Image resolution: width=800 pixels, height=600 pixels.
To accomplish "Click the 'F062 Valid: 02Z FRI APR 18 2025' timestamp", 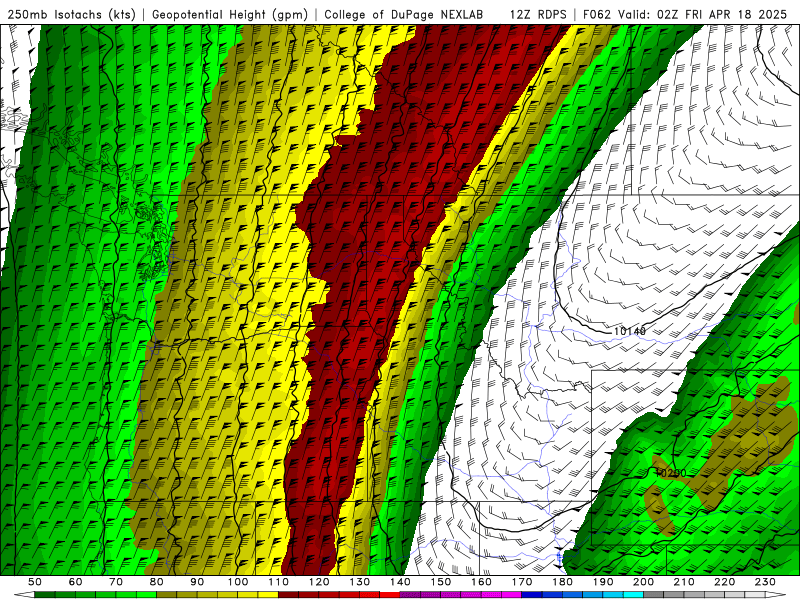I will [x=685, y=15].
